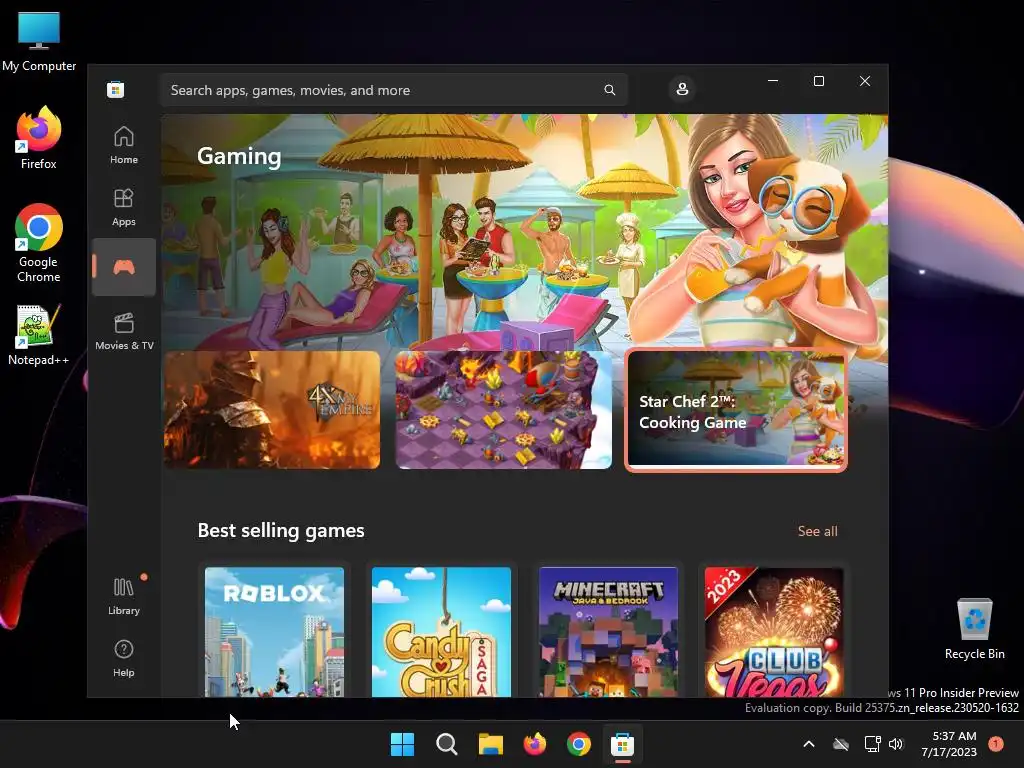The width and height of the screenshot is (1024, 768).
Task: Select the Notepad++ desktop shortcut
Action: (x=39, y=334)
